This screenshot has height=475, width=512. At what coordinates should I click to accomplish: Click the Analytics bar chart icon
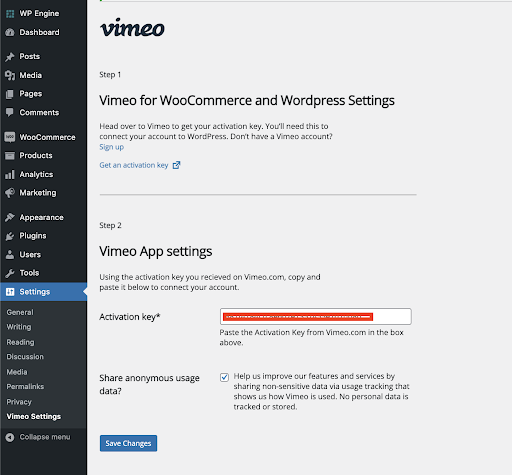pyautogui.click(x=10, y=174)
